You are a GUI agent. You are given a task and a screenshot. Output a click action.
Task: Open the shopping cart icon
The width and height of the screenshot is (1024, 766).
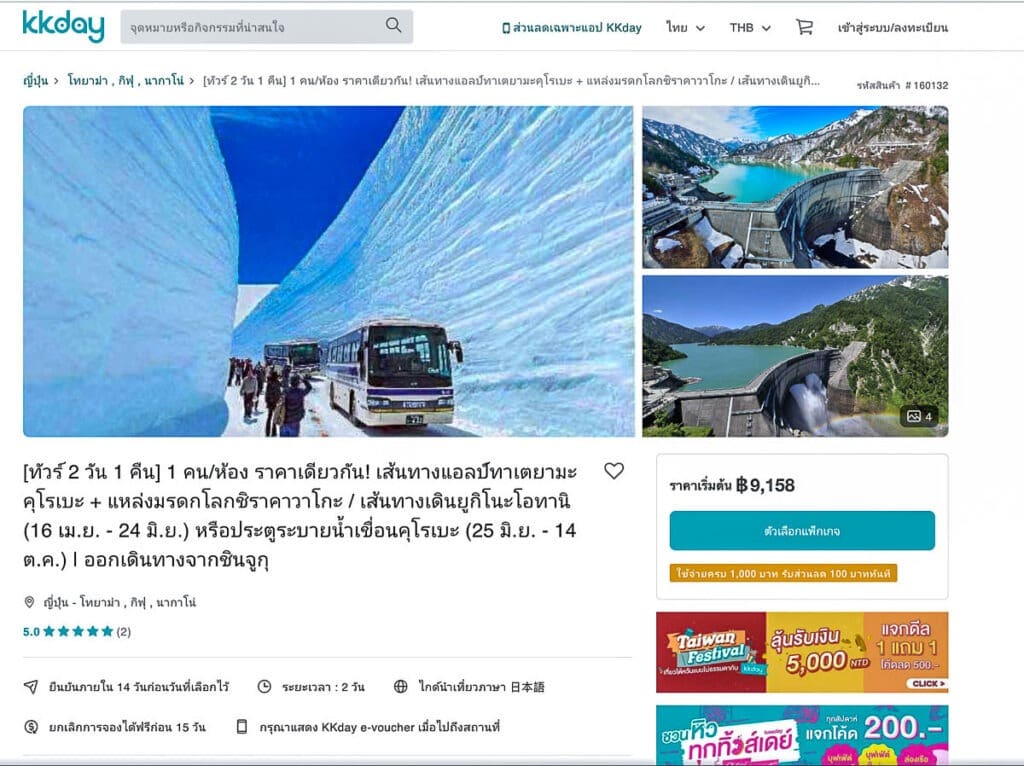tap(804, 27)
